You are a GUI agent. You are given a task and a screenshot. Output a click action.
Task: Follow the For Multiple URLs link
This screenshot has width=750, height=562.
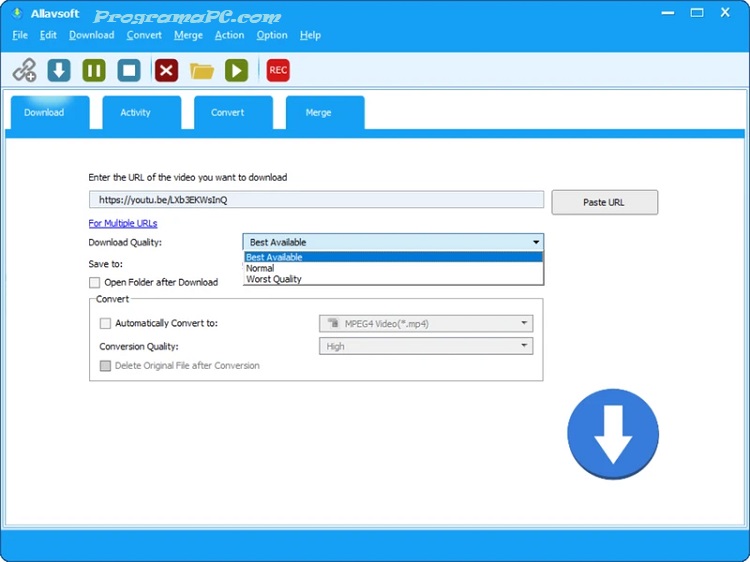[x=123, y=223]
